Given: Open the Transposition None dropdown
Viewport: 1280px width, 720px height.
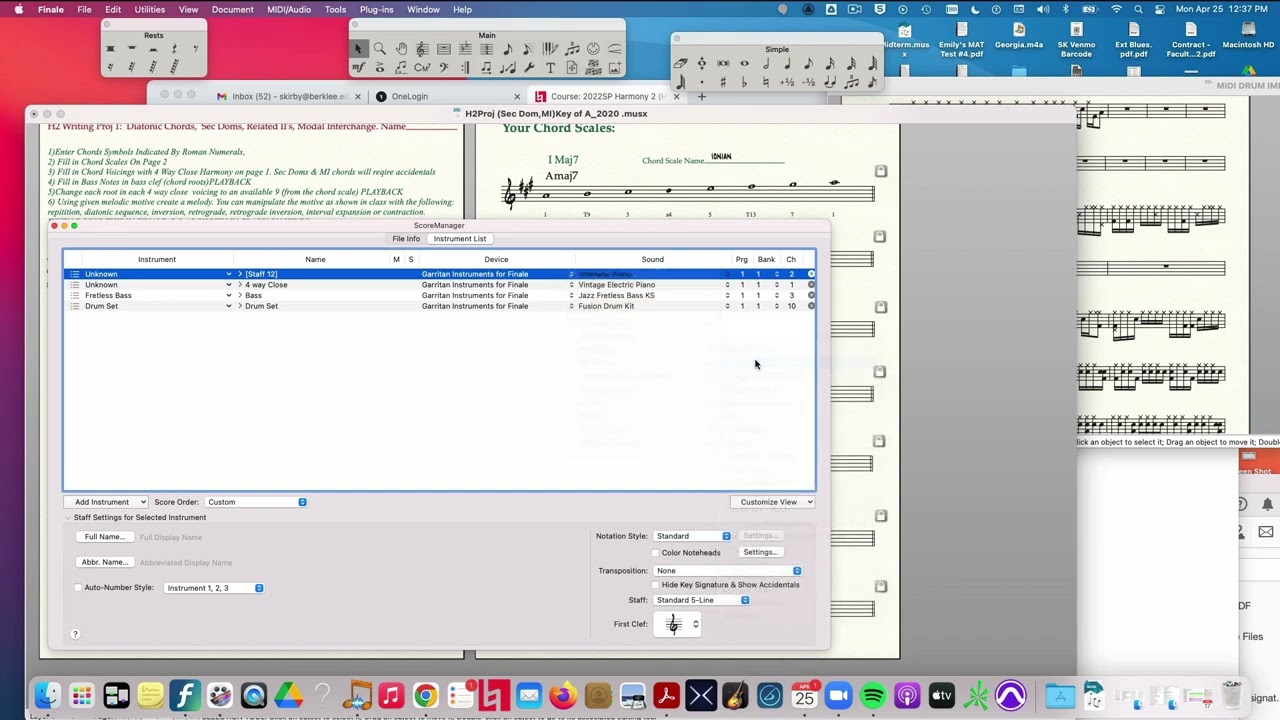Looking at the screenshot, I should click(x=728, y=571).
